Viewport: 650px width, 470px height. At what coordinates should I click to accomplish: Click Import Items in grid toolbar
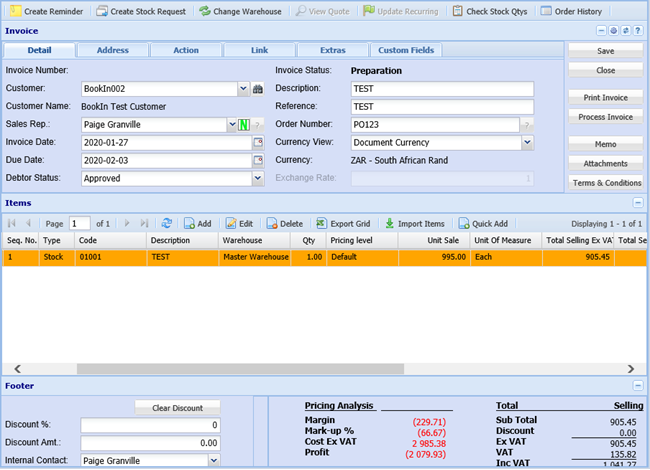coord(414,224)
